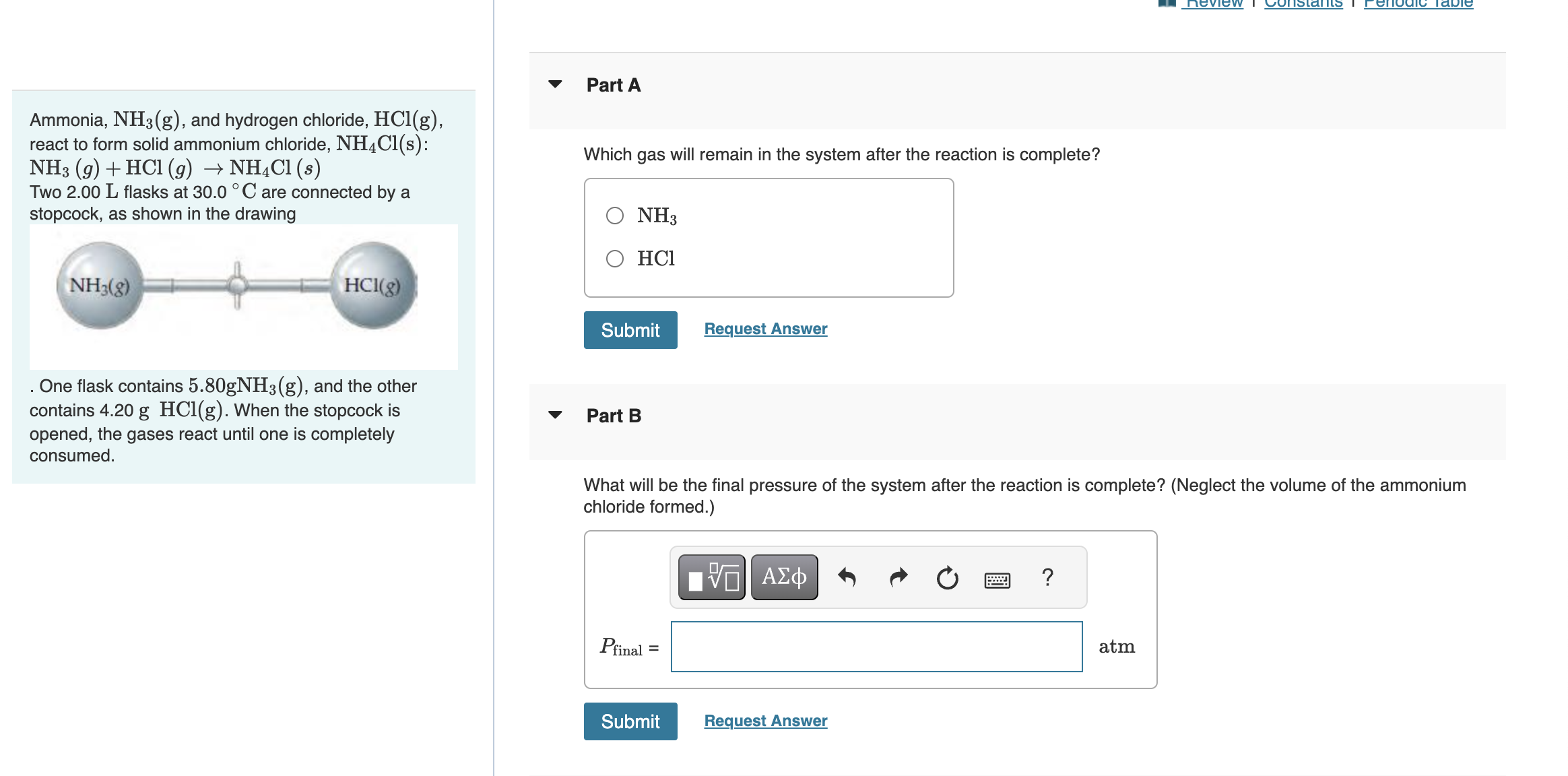Open the math template editor icon

(x=711, y=576)
